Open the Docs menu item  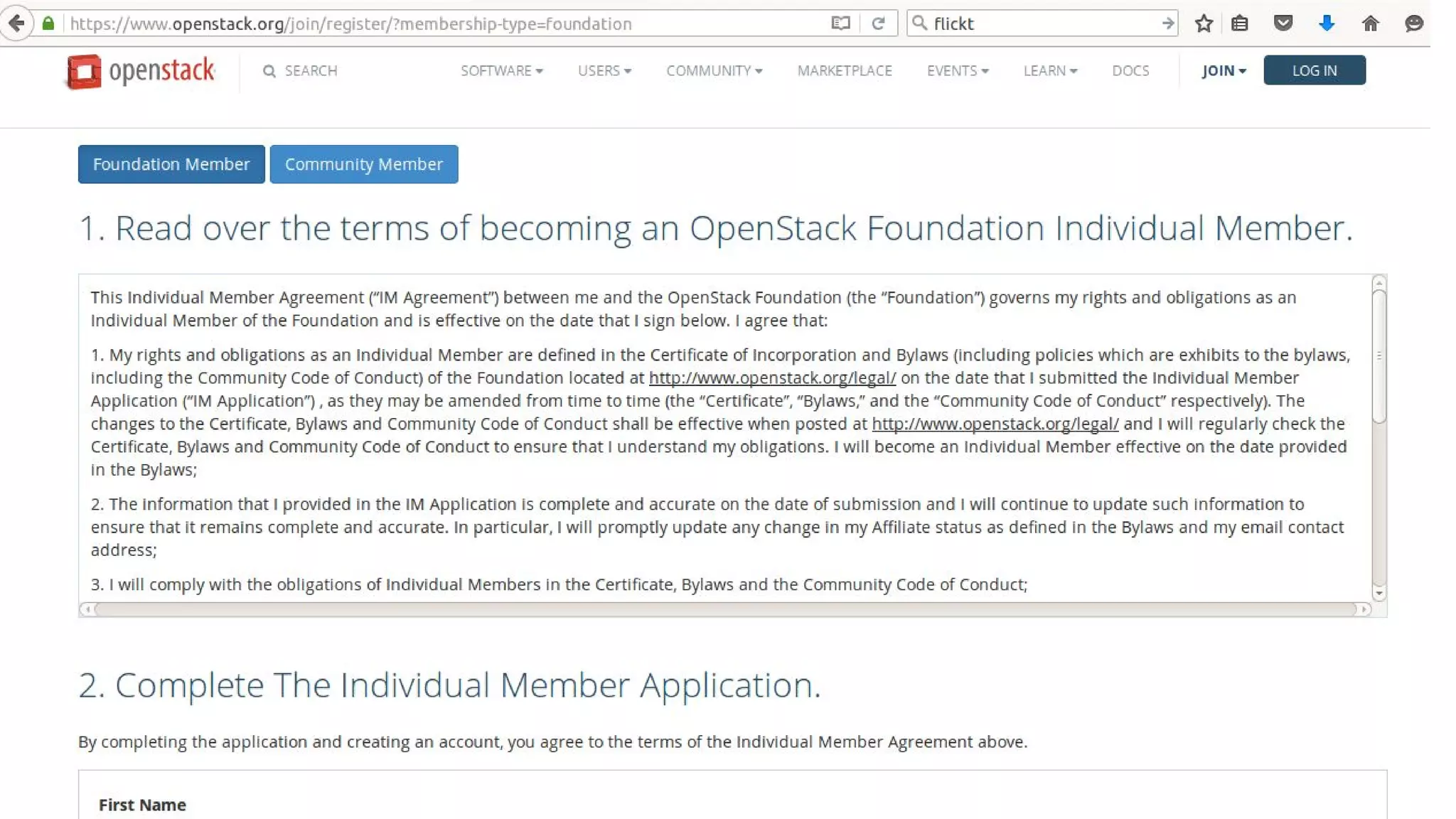[x=1130, y=71]
